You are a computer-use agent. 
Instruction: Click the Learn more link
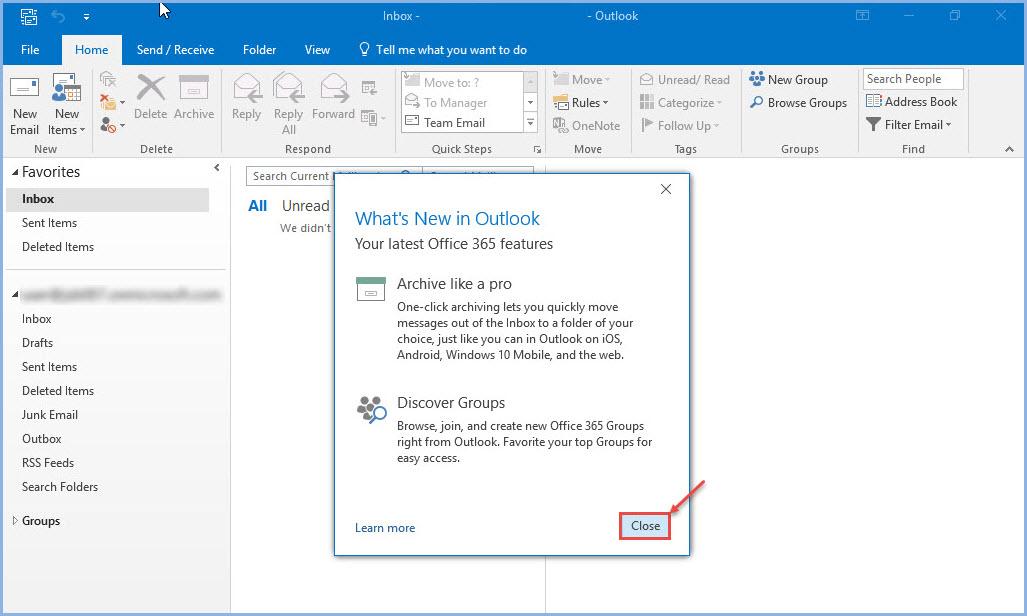tap(385, 528)
